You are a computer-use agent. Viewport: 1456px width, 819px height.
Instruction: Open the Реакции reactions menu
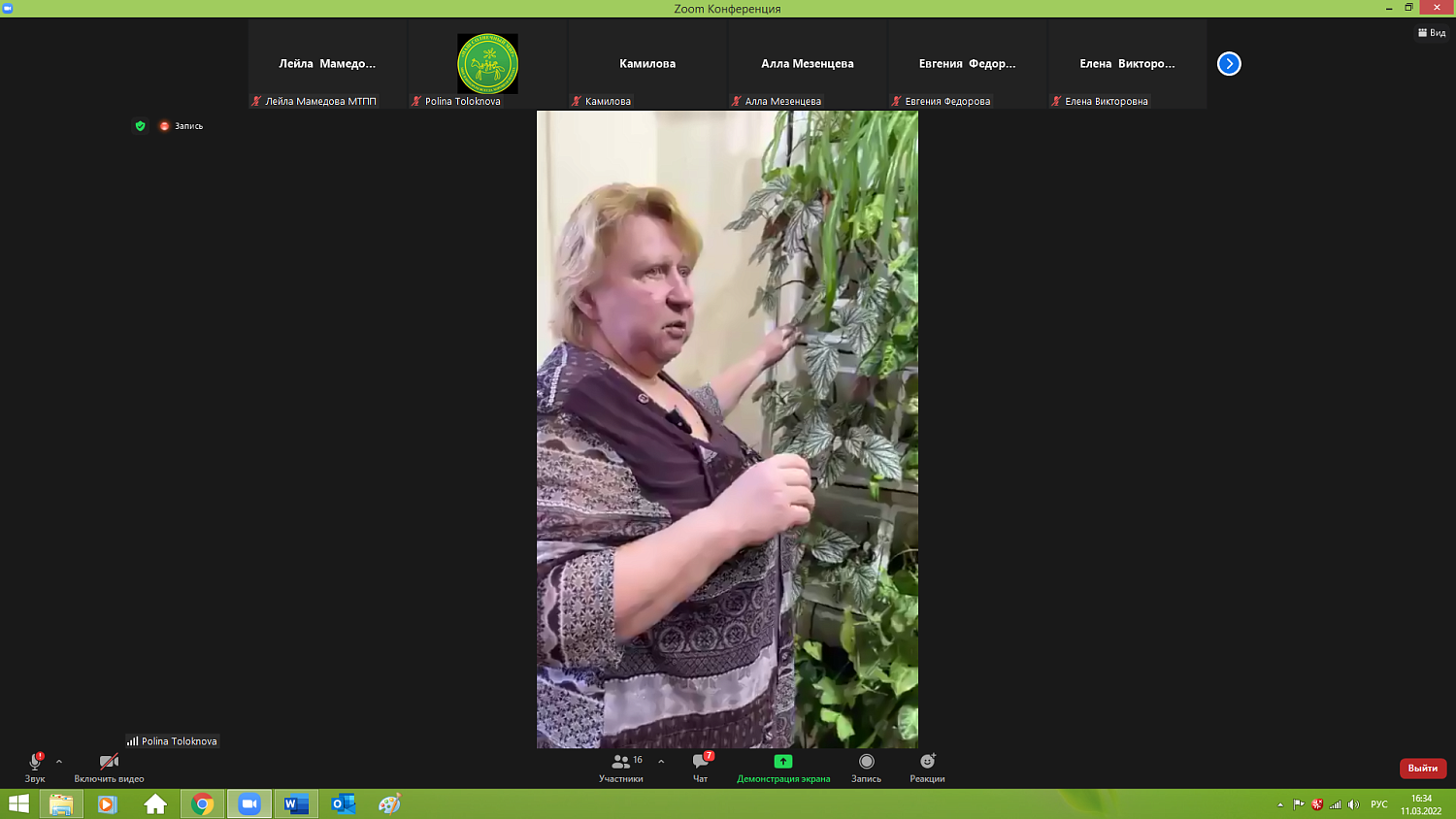927,767
